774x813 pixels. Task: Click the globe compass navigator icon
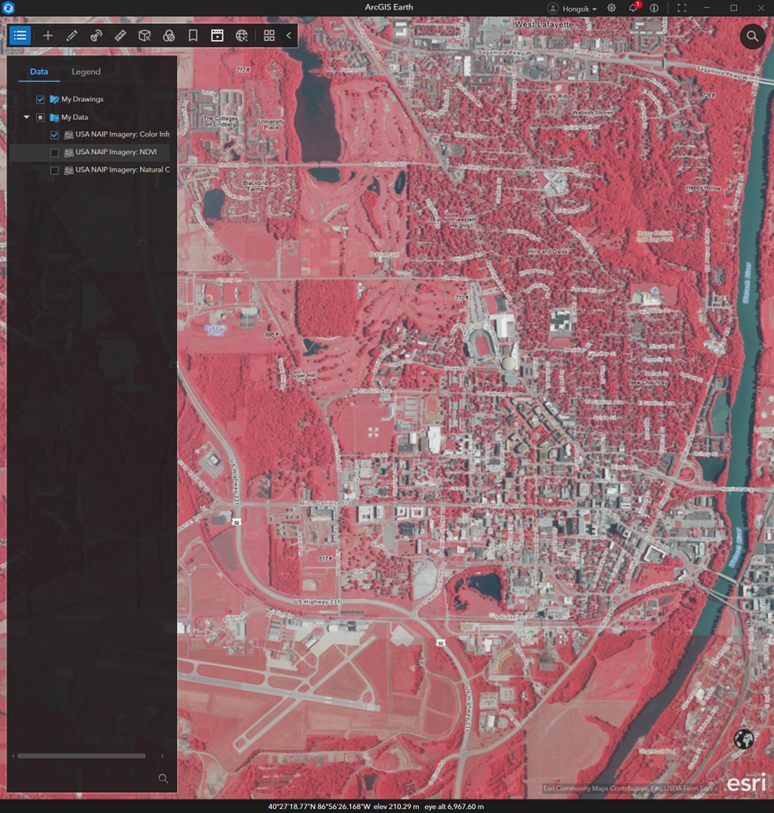point(743,739)
